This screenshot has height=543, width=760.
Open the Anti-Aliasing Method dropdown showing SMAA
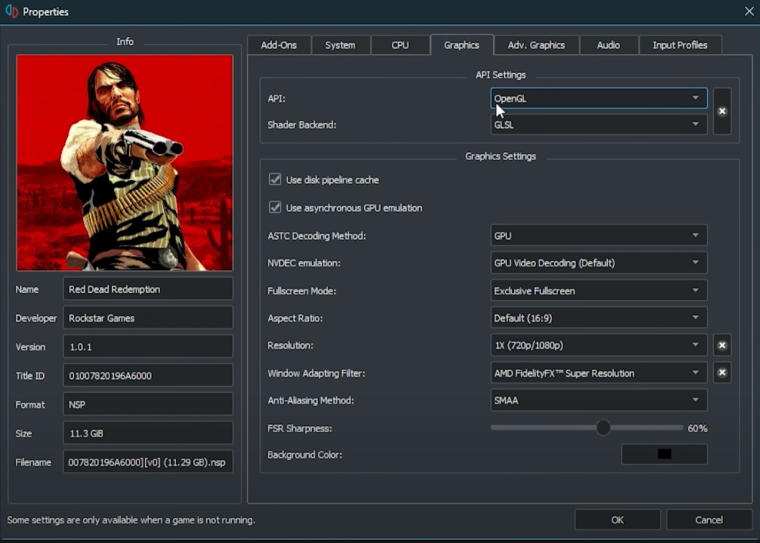click(599, 400)
